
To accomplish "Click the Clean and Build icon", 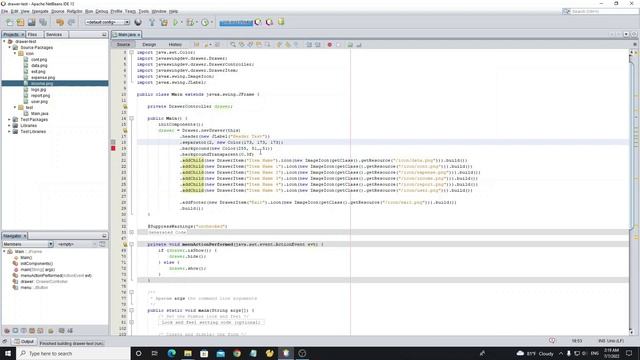I will [164, 22].
